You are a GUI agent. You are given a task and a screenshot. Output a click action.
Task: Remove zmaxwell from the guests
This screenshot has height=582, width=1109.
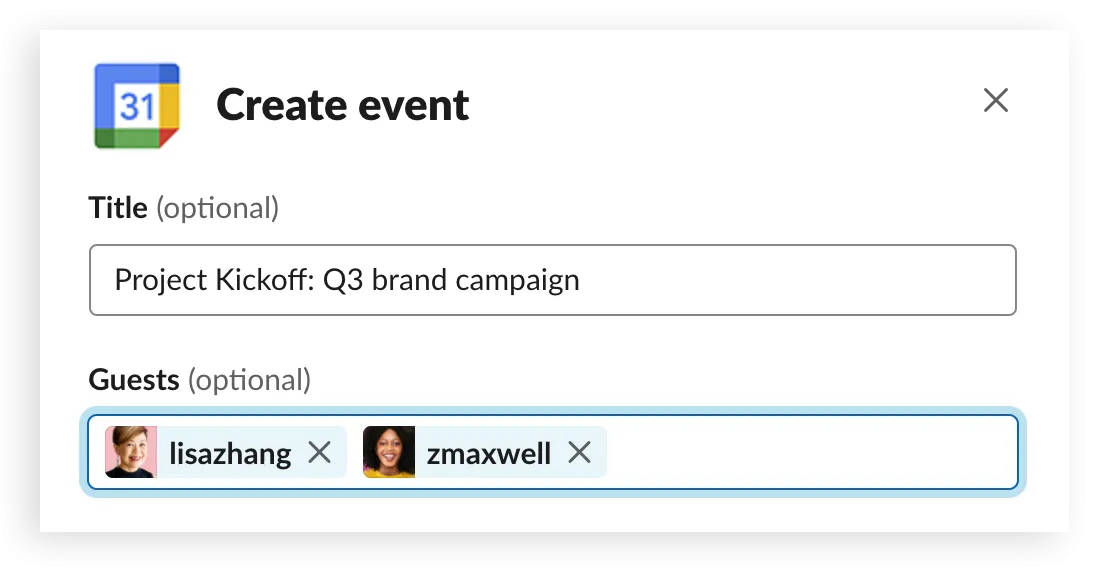point(579,453)
